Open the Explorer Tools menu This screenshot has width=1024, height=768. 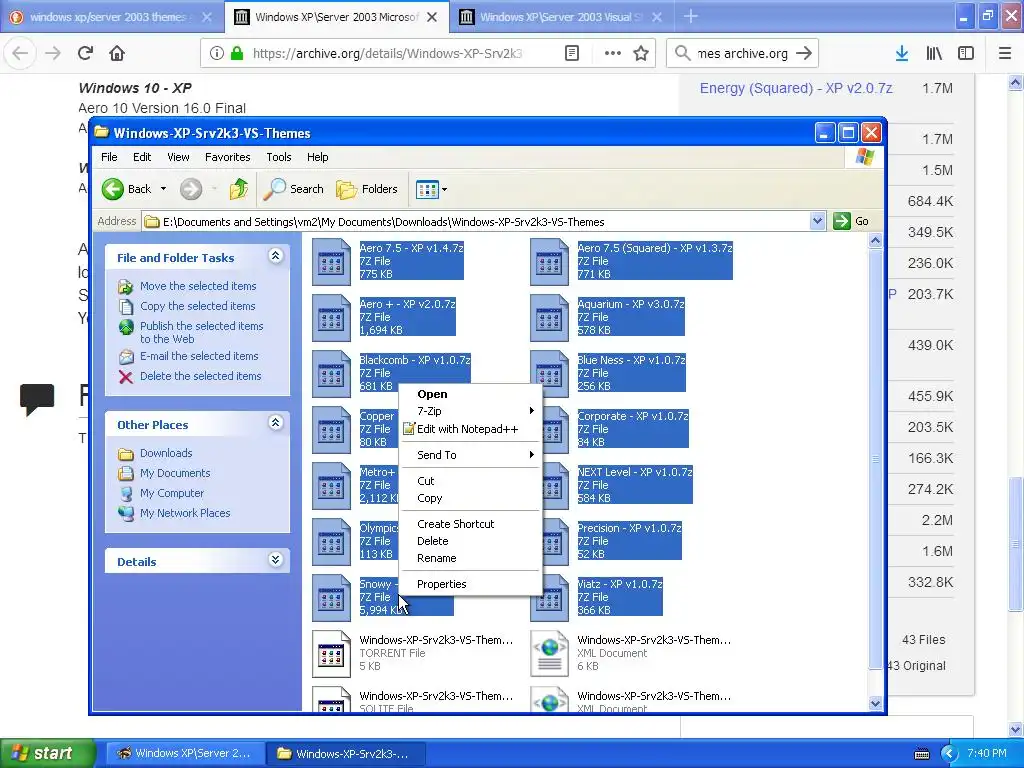[x=279, y=157]
